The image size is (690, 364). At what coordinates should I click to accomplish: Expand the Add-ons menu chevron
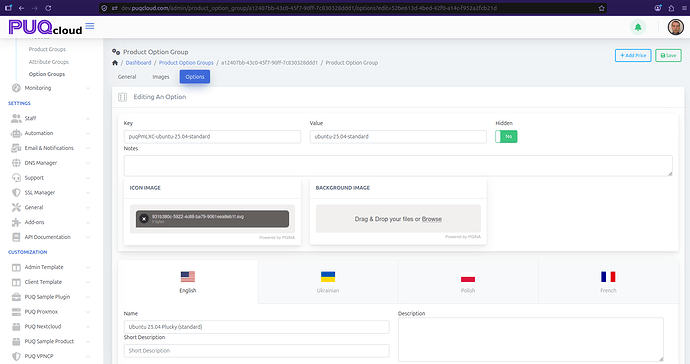tap(88, 222)
